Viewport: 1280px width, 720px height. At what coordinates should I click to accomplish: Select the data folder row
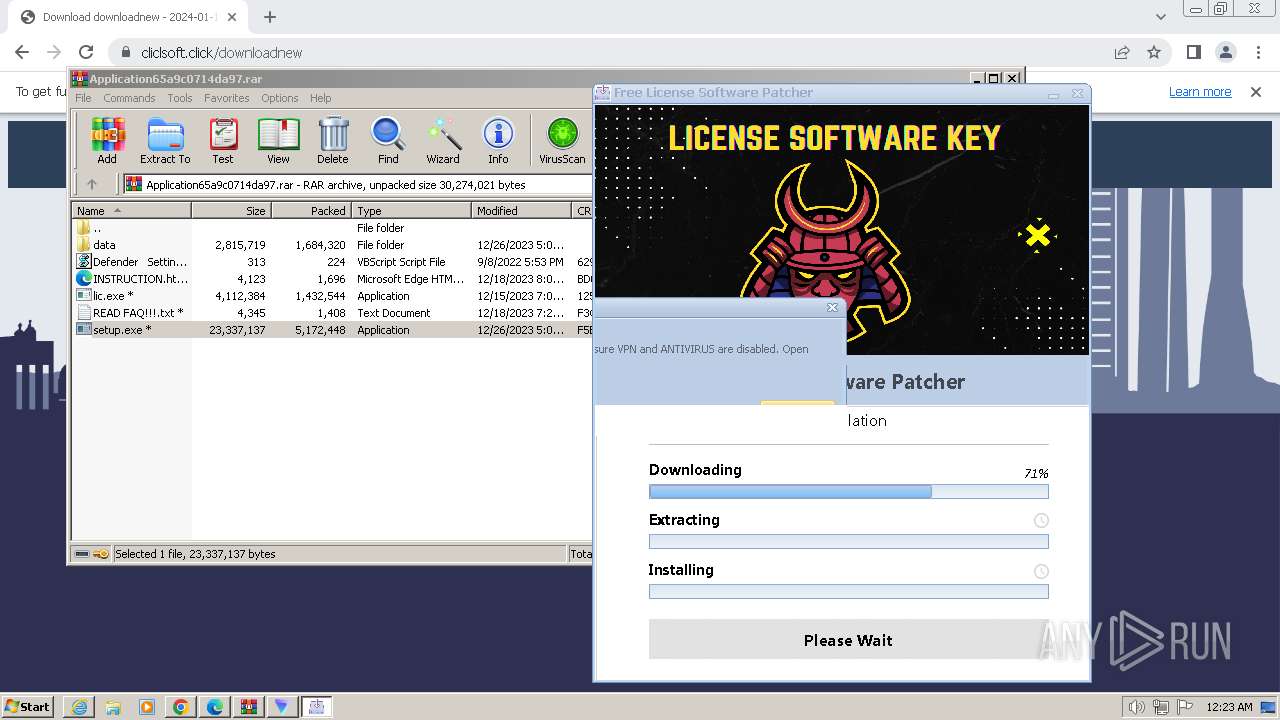333,245
